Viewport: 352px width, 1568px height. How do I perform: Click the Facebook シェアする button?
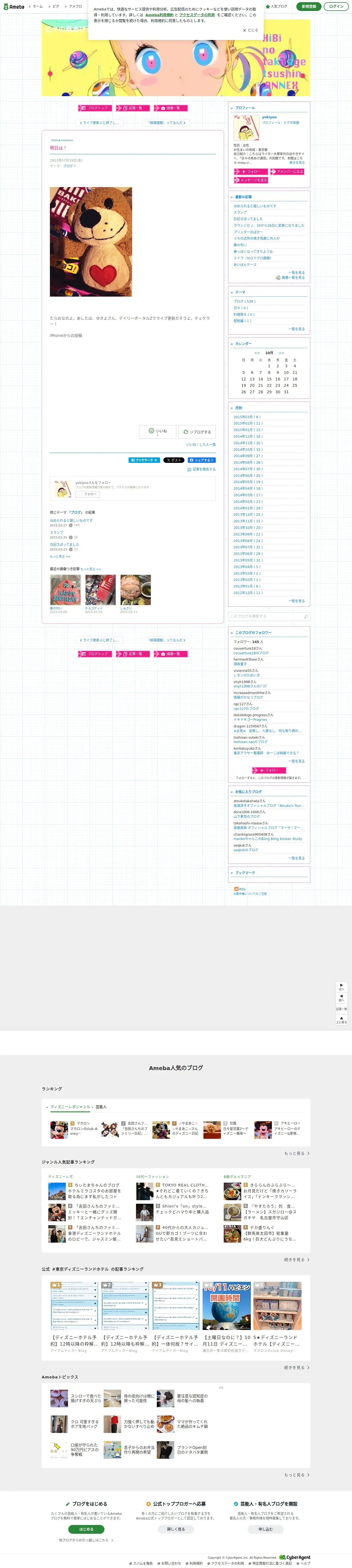(x=201, y=460)
